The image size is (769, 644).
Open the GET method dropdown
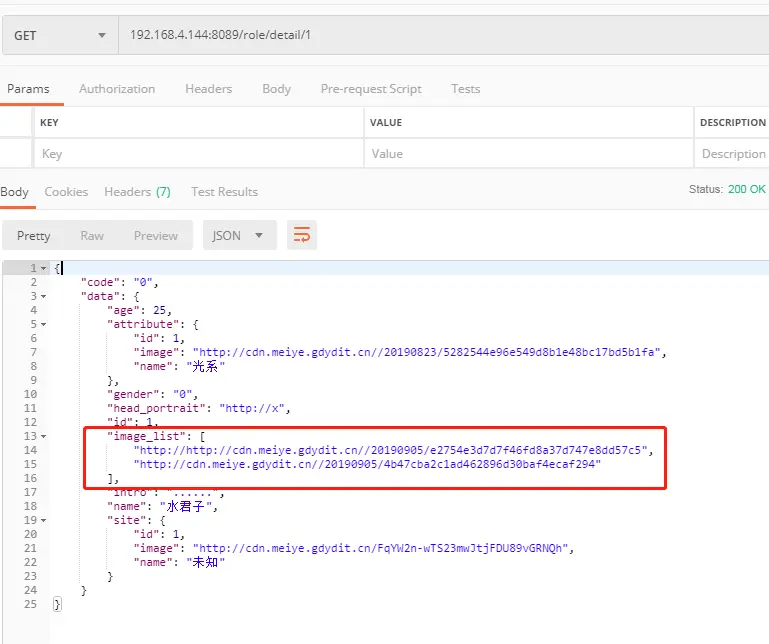pyautogui.click(x=60, y=35)
